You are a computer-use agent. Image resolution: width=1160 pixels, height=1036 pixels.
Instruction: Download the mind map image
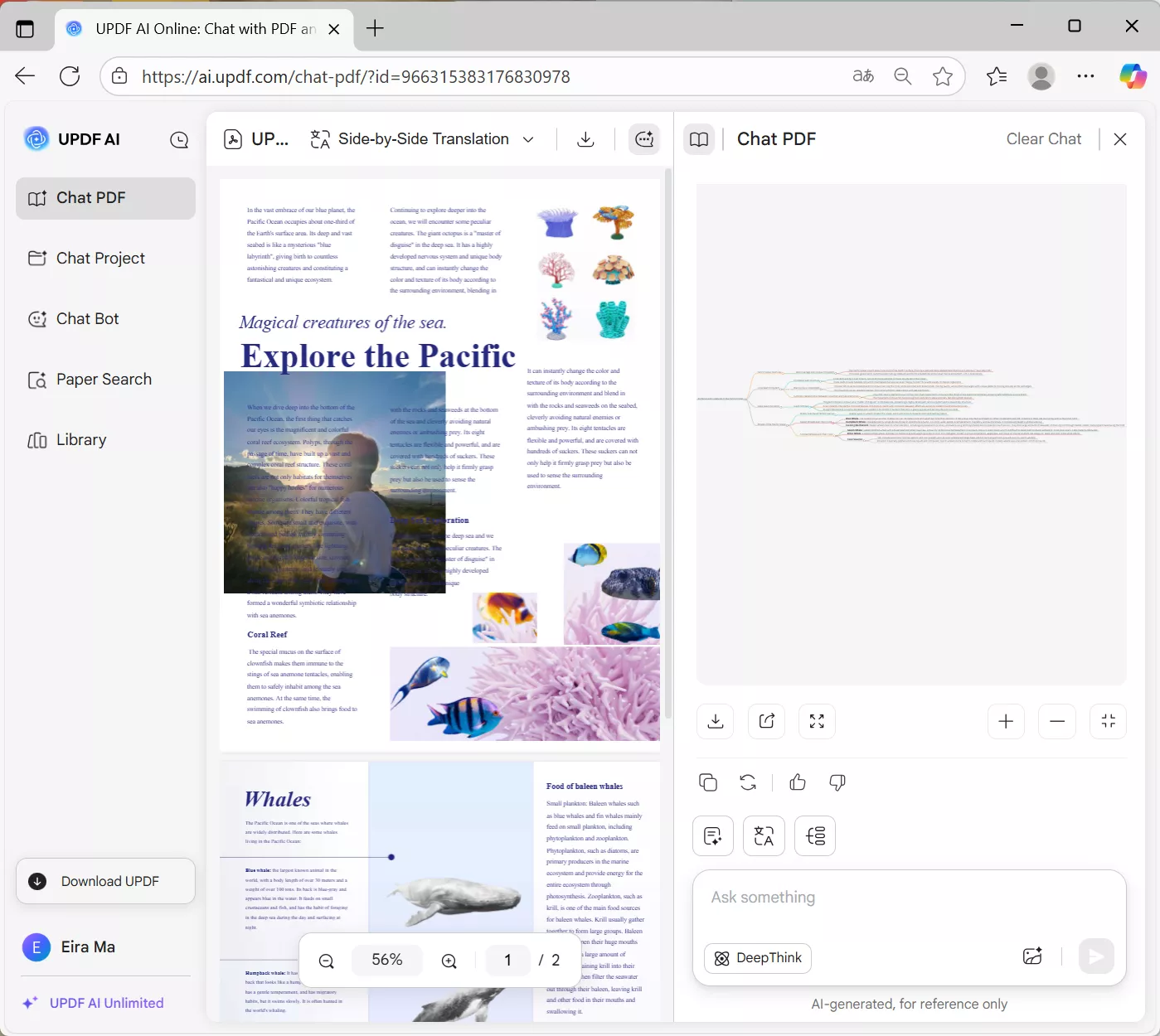tap(715, 721)
